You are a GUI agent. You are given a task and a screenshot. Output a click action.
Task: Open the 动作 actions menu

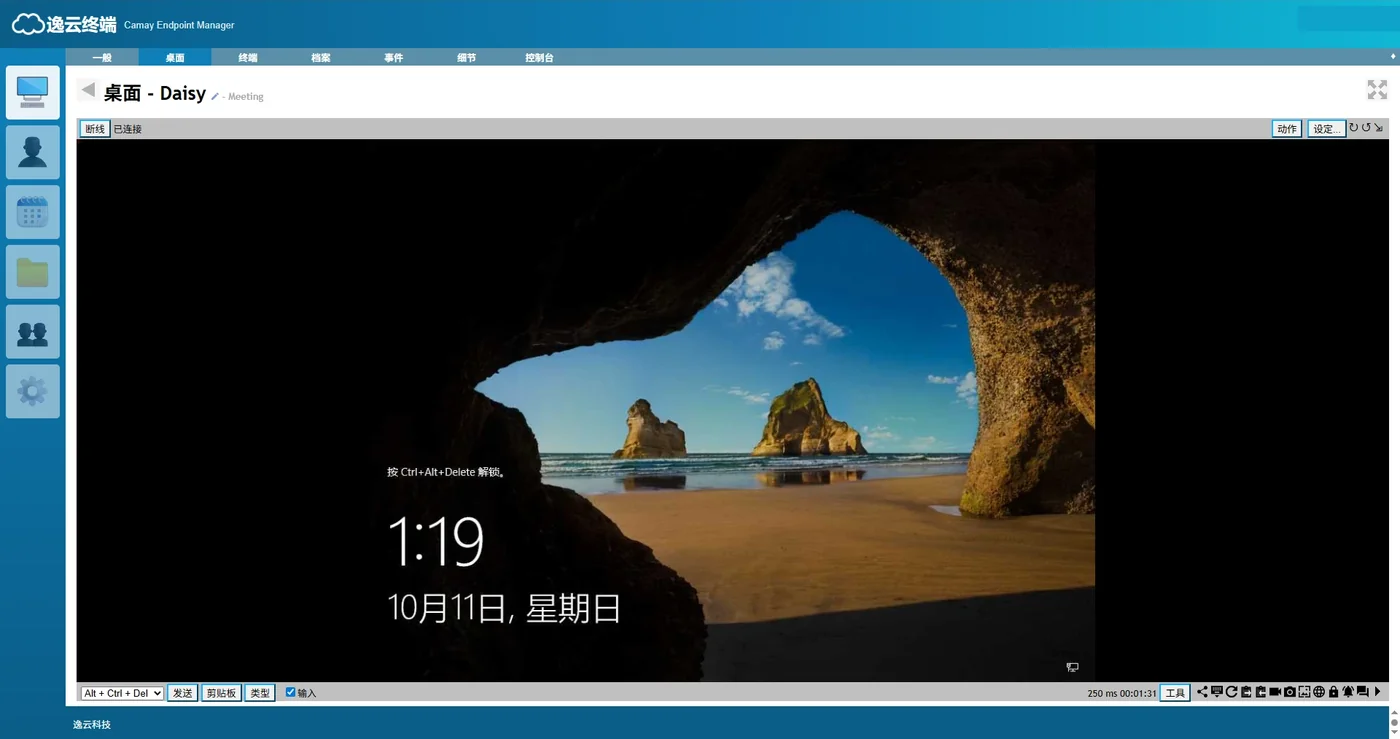tap(1287, 129)
